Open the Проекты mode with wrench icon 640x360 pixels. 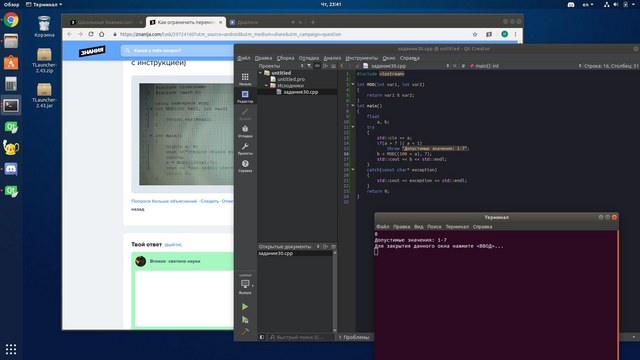click(245, 149)
